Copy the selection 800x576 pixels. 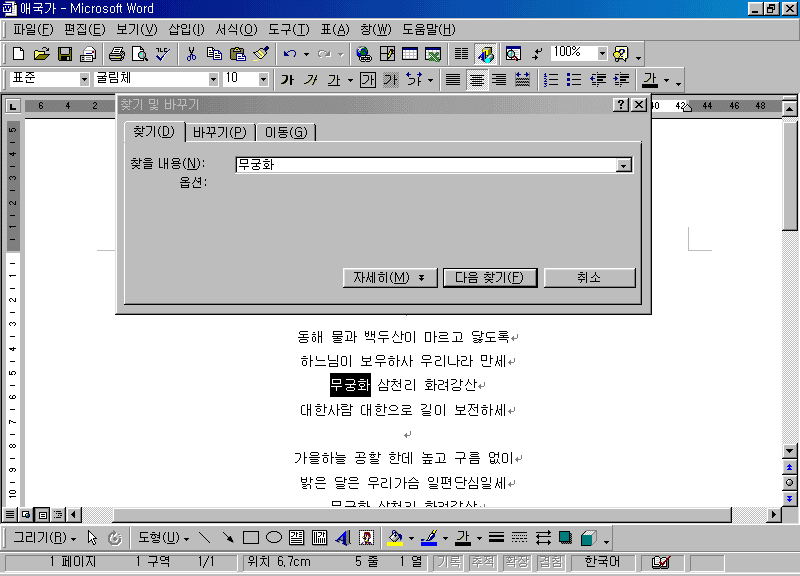click(x=214, y=54)
